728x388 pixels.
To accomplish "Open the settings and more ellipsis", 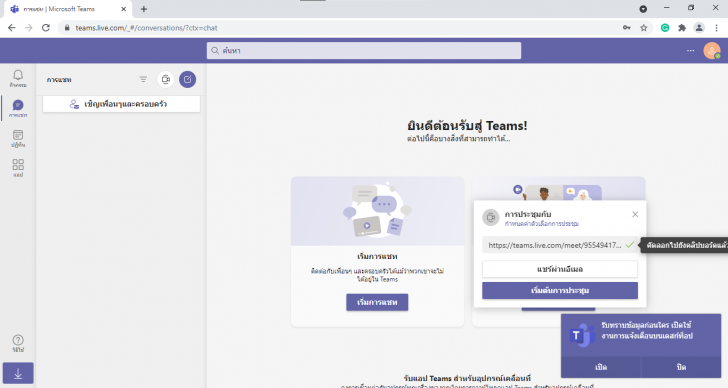I will point(690,51).
